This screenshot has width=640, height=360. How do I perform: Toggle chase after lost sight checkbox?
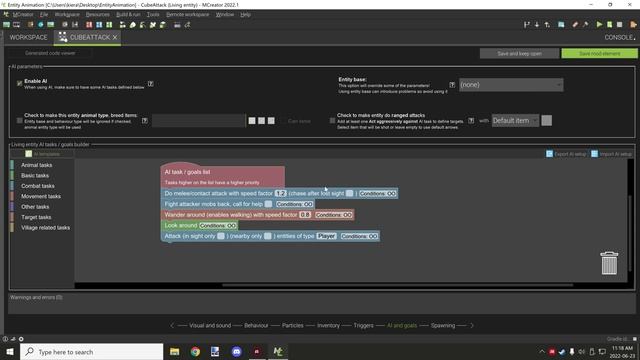(x=349, y=193)
